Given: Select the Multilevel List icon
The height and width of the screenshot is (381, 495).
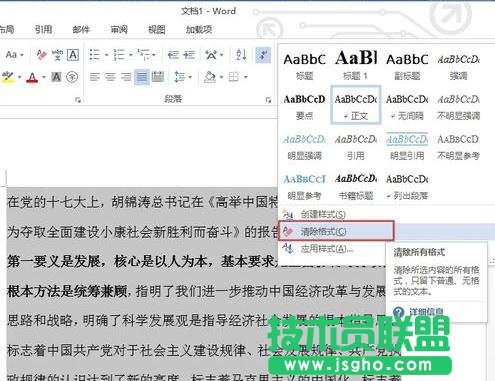Looking at the screenshot, I should click(x=144, y=55).
